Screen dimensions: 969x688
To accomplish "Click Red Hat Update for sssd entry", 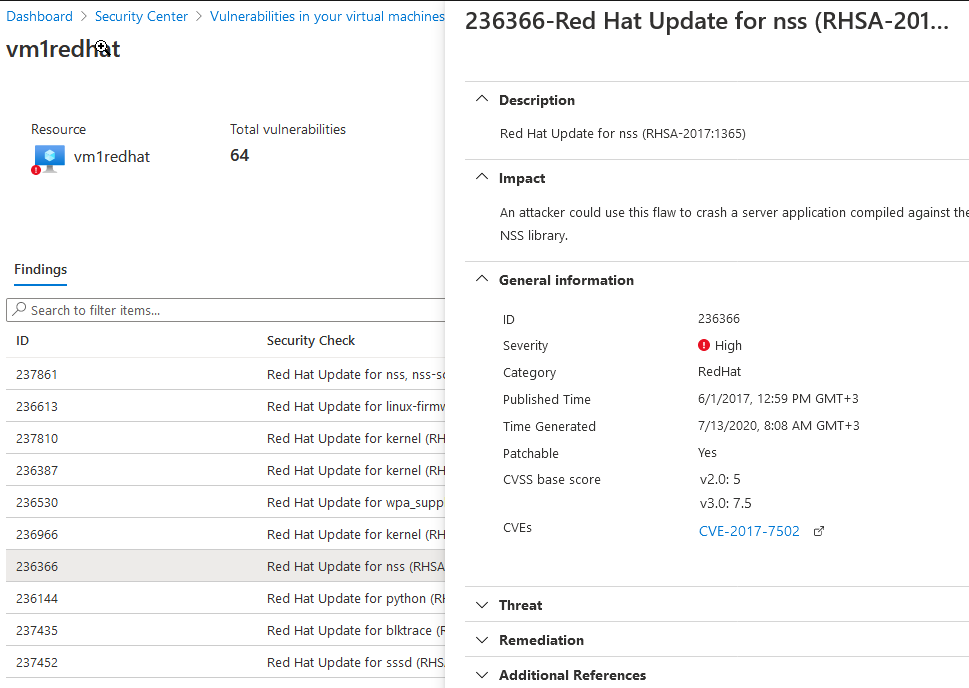I will (x=355, y=663).
